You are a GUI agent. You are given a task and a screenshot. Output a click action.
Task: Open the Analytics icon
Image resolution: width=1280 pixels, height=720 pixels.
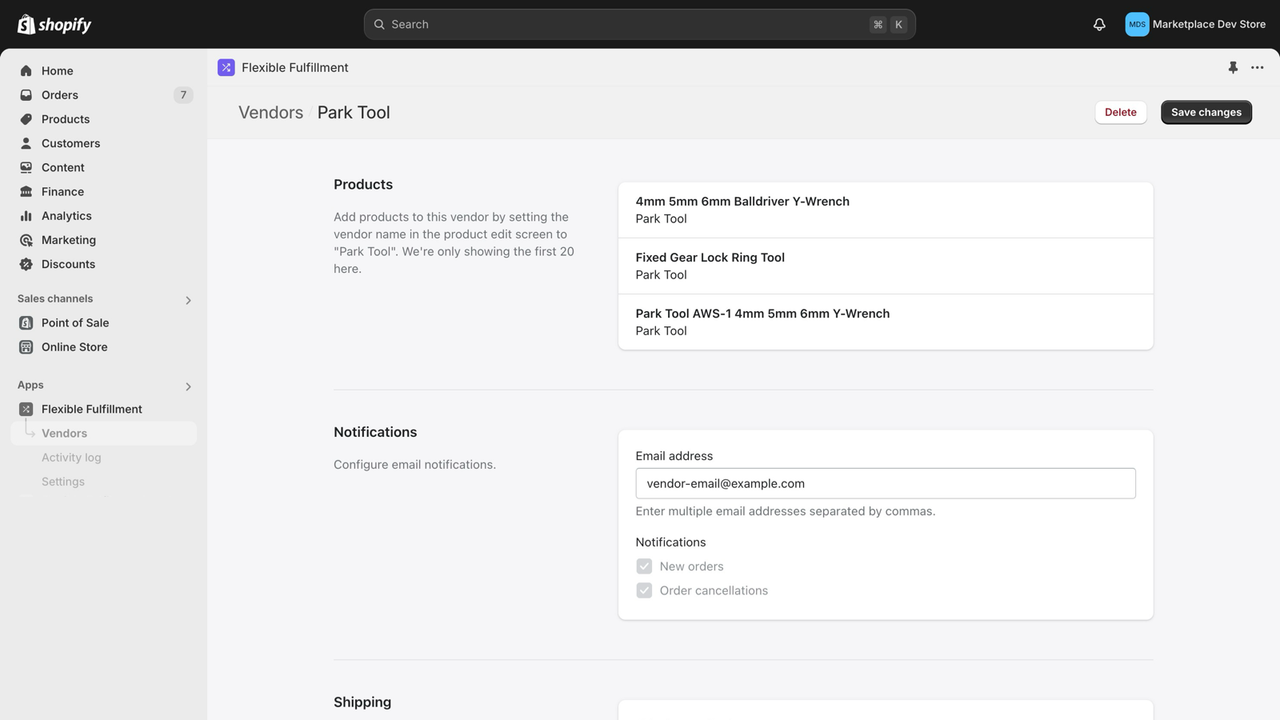click(x=26, y=215)
